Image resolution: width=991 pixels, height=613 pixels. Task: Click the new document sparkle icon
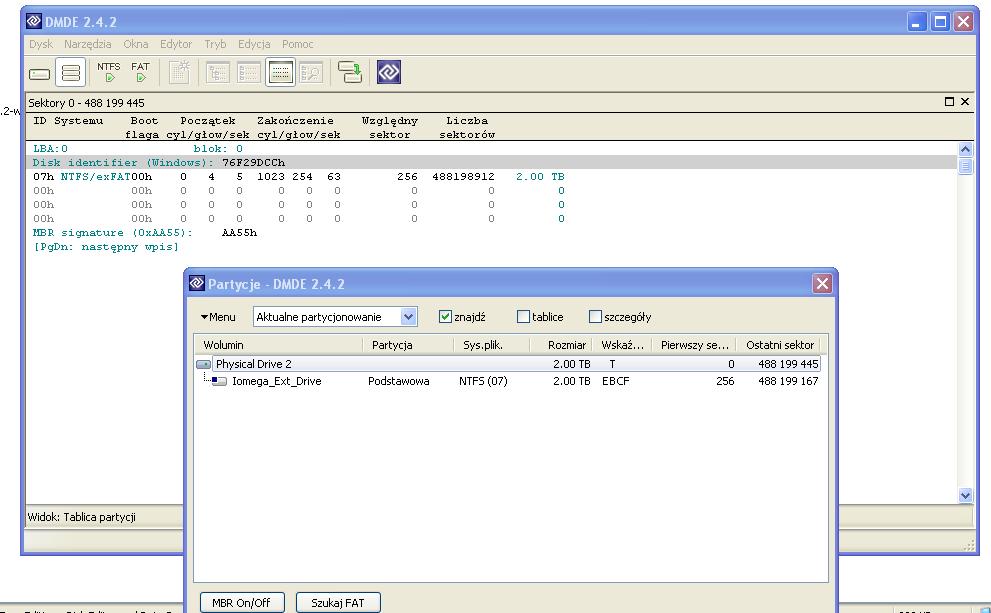point(179,72)
